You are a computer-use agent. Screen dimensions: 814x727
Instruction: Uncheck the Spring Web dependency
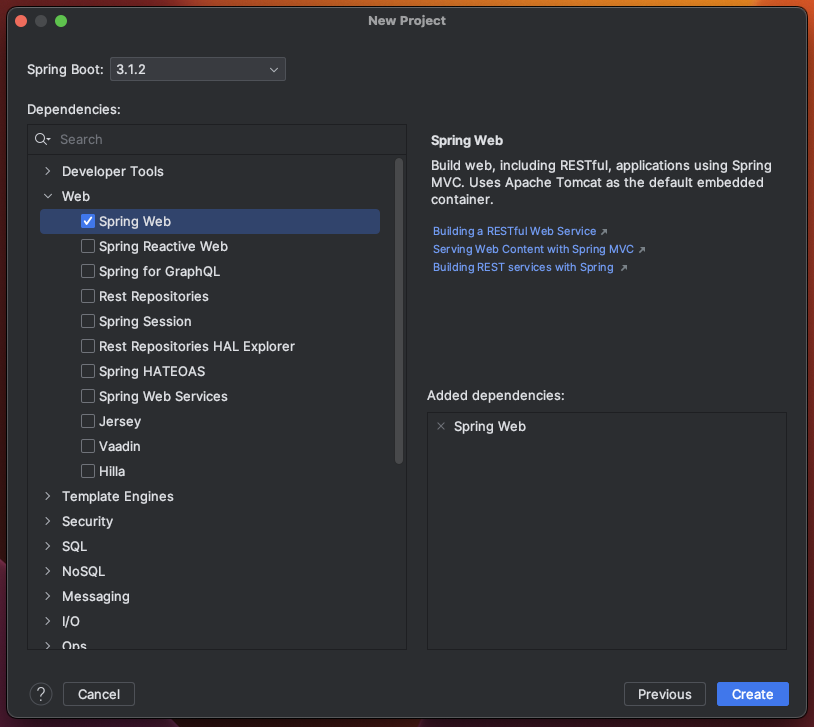87,221
